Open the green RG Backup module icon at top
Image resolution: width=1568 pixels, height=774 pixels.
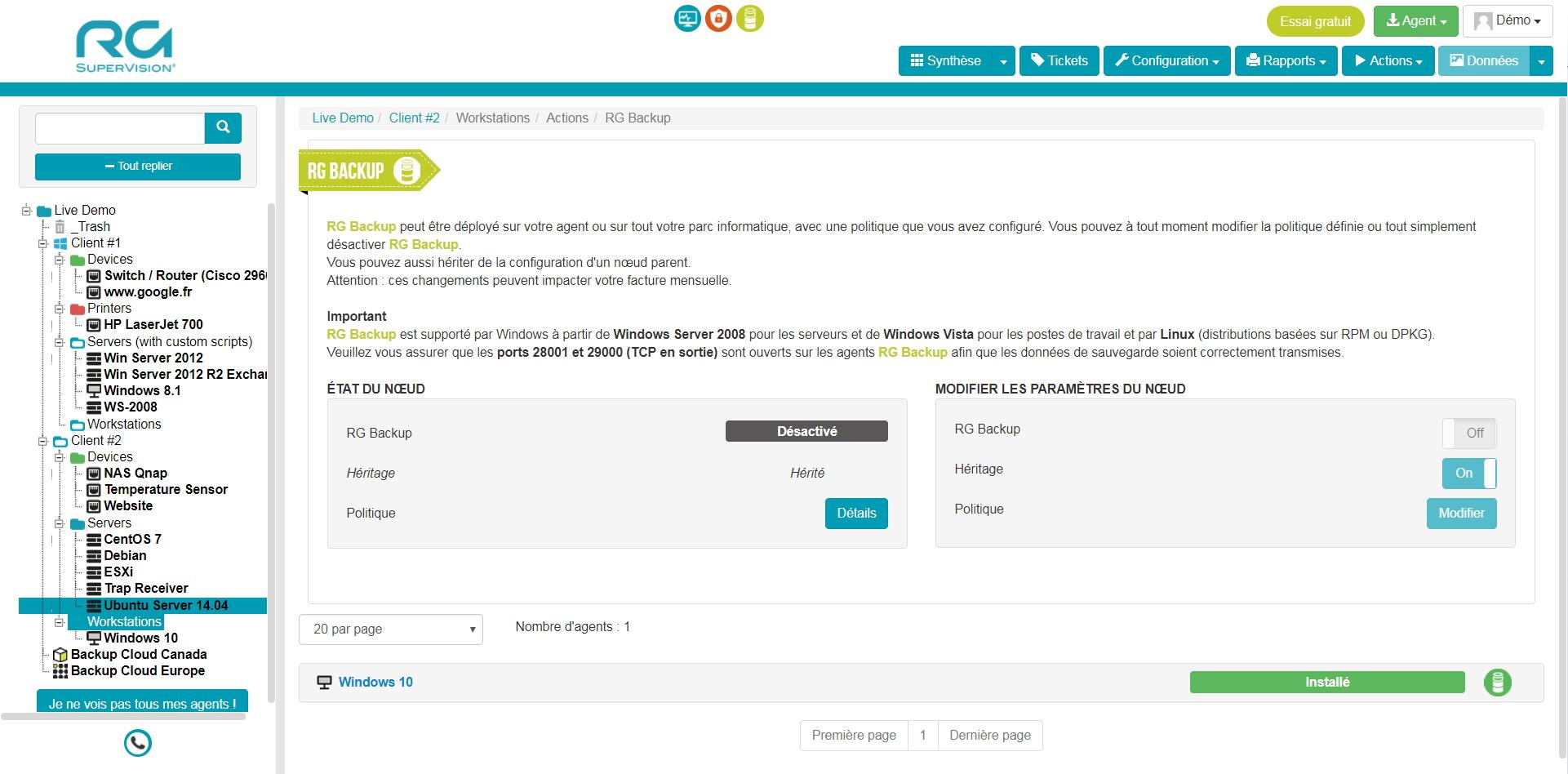[x=750, y=18]
